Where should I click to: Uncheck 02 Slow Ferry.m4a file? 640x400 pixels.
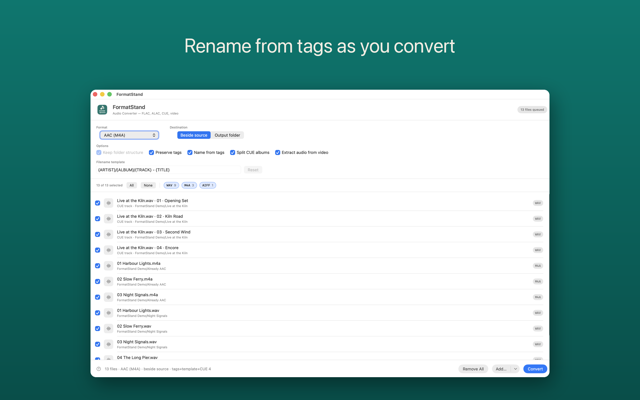[x=98, y=281]
